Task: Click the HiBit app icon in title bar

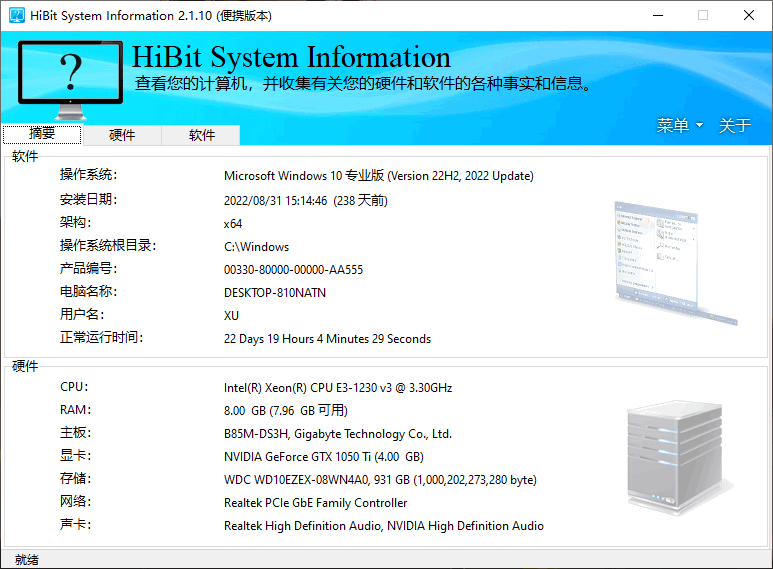Action: [17, 15]
